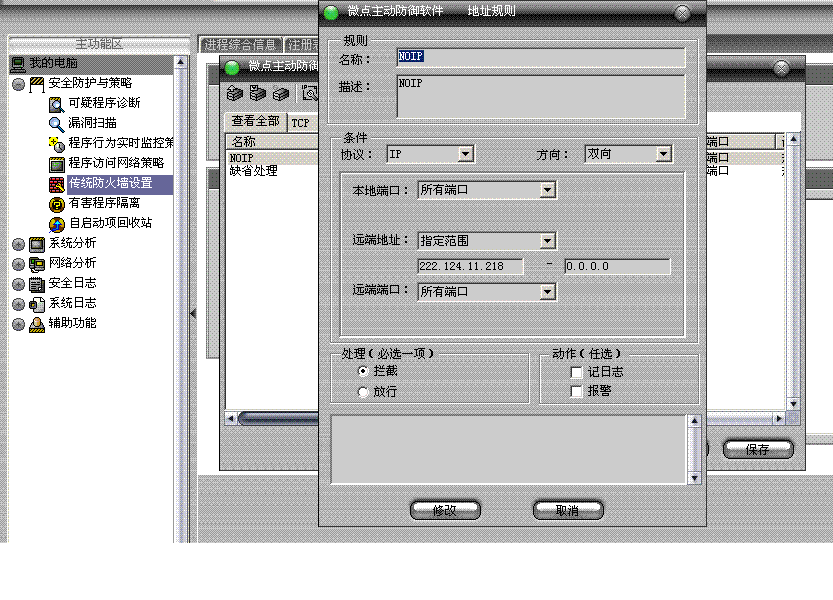Open the 远端地址 dropdown

[547, 241]
